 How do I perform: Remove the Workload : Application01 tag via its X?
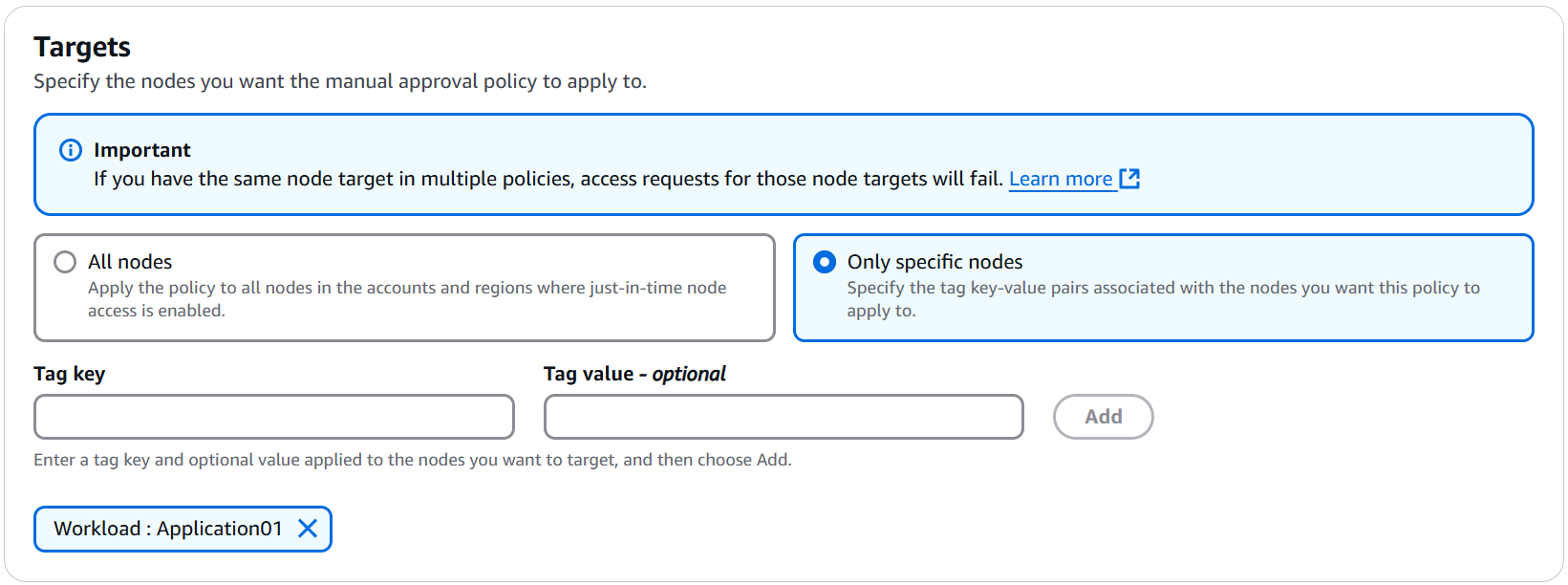tap(308, 529)
